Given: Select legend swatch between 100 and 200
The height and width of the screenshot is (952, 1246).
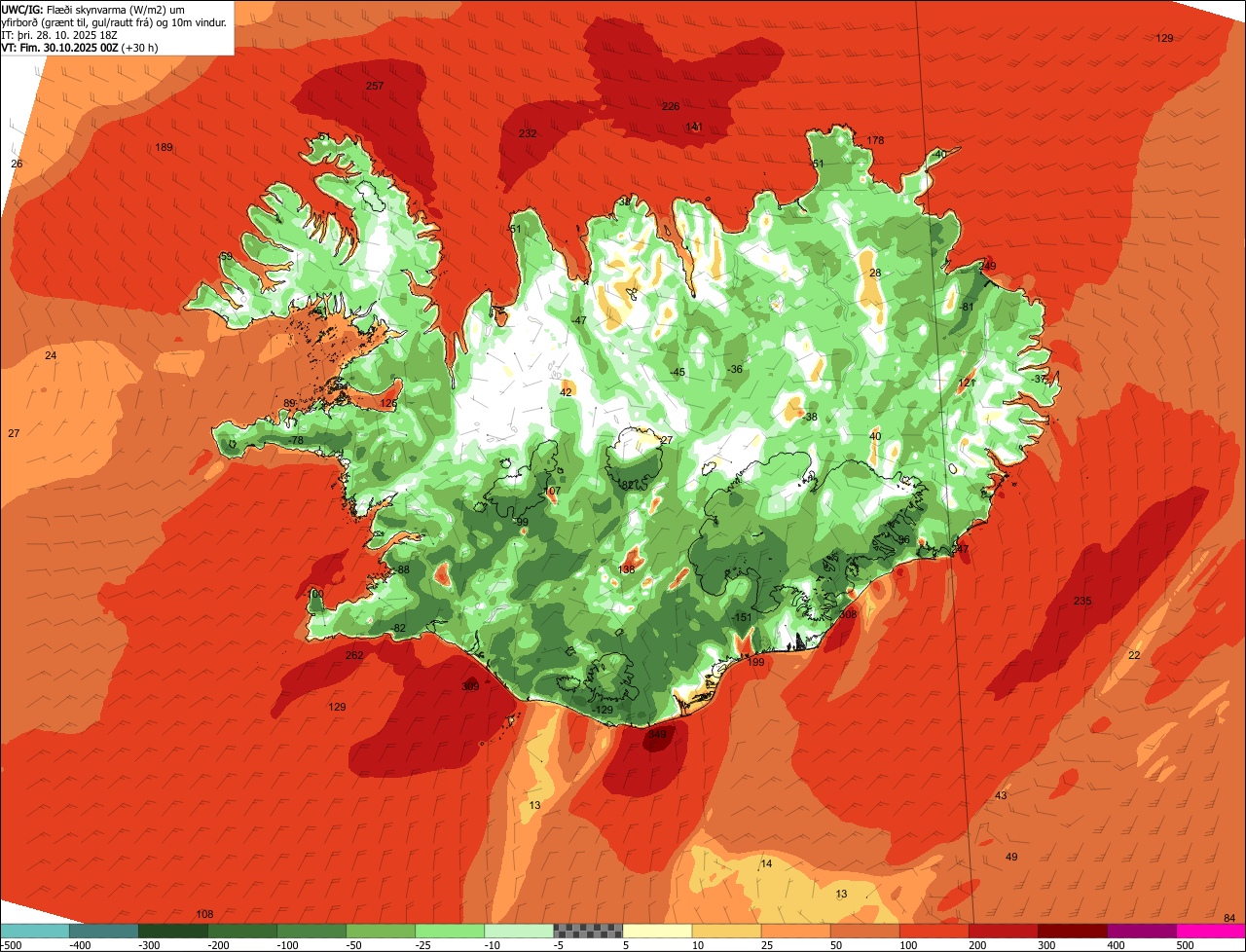Looking at the screenshot, I should 934,931.
